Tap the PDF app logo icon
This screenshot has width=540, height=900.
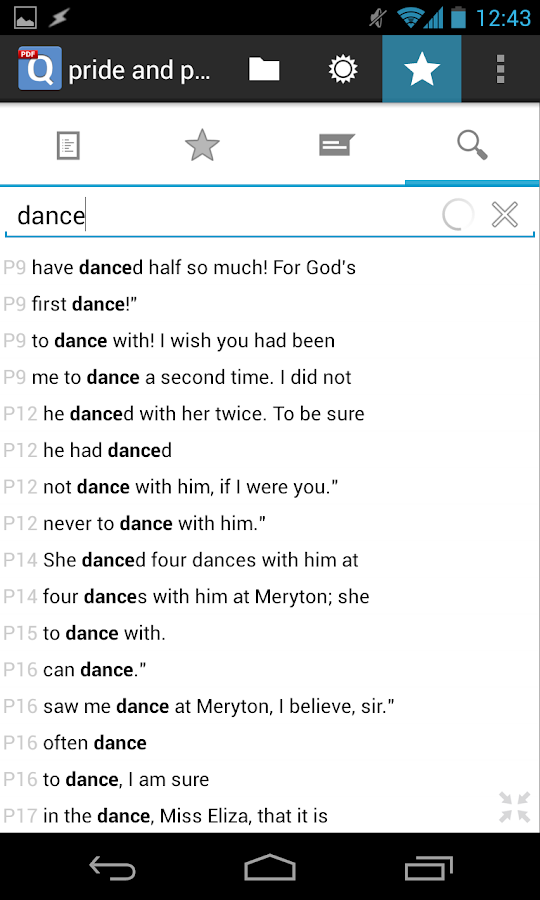tap(40, 68)
